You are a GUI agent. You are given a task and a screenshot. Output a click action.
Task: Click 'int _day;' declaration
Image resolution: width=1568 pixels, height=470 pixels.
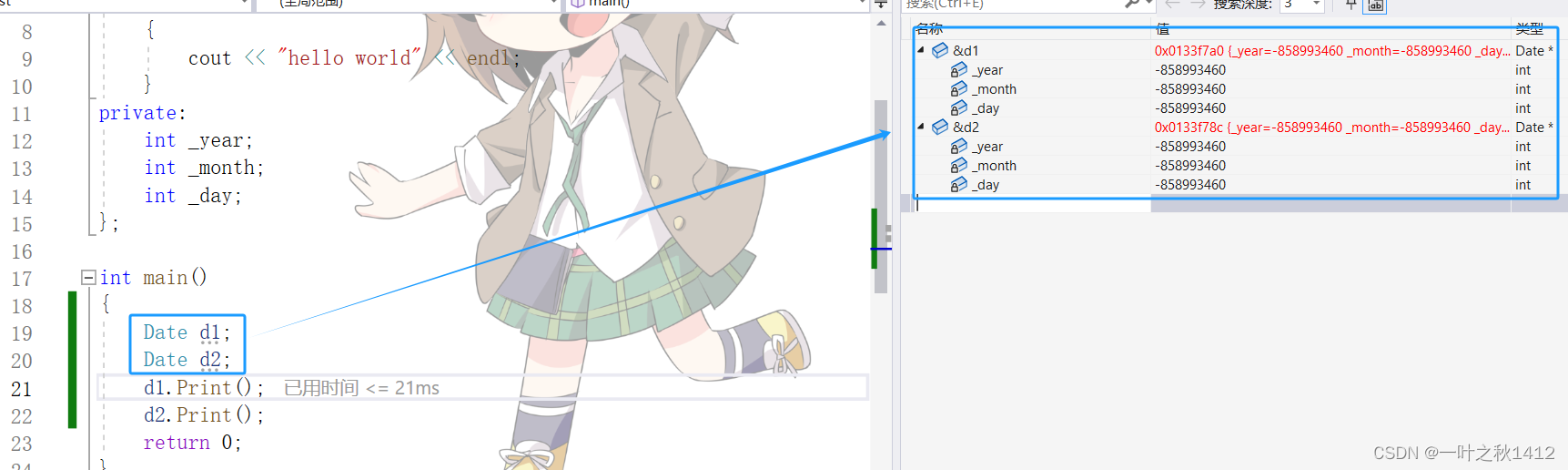pyautogui.click(x=193, y=196)
